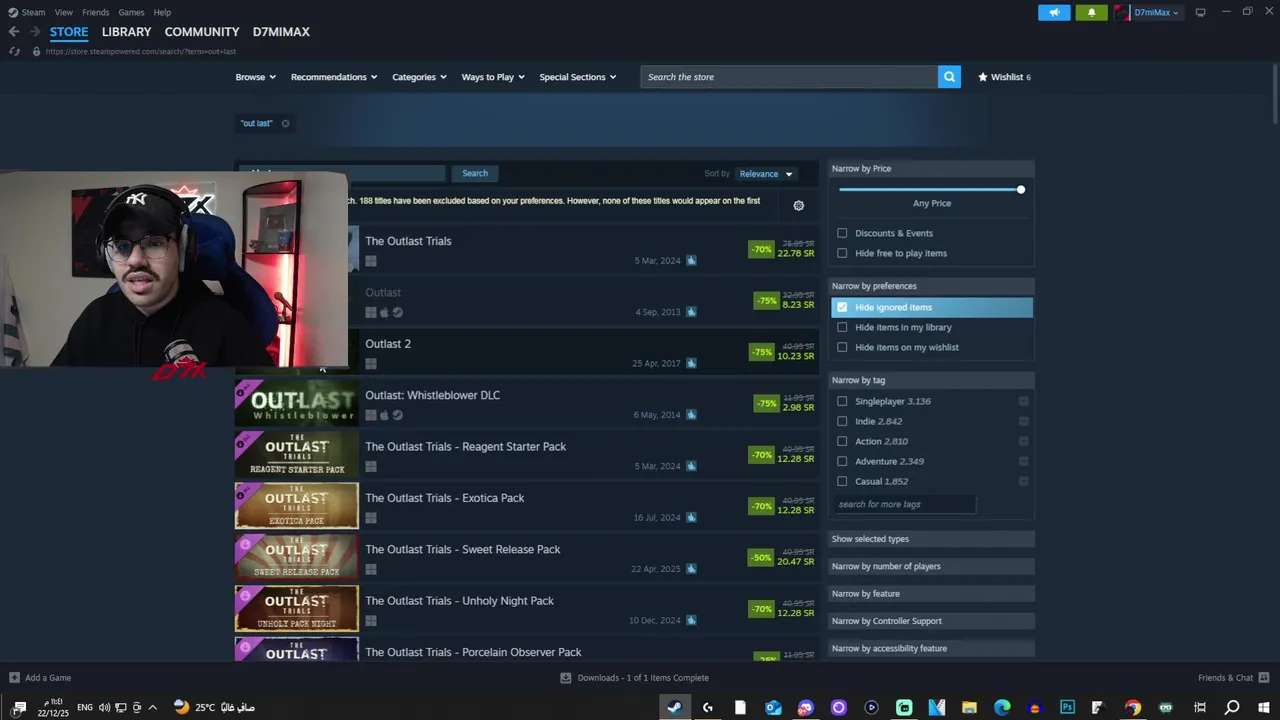Open the Games menu
The image size is (1280, 720).
coord(131,12)
